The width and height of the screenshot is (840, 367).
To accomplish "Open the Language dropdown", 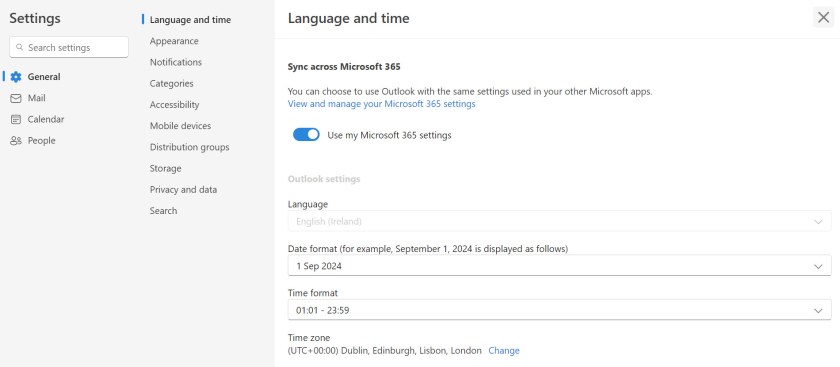I will (559, 221).
